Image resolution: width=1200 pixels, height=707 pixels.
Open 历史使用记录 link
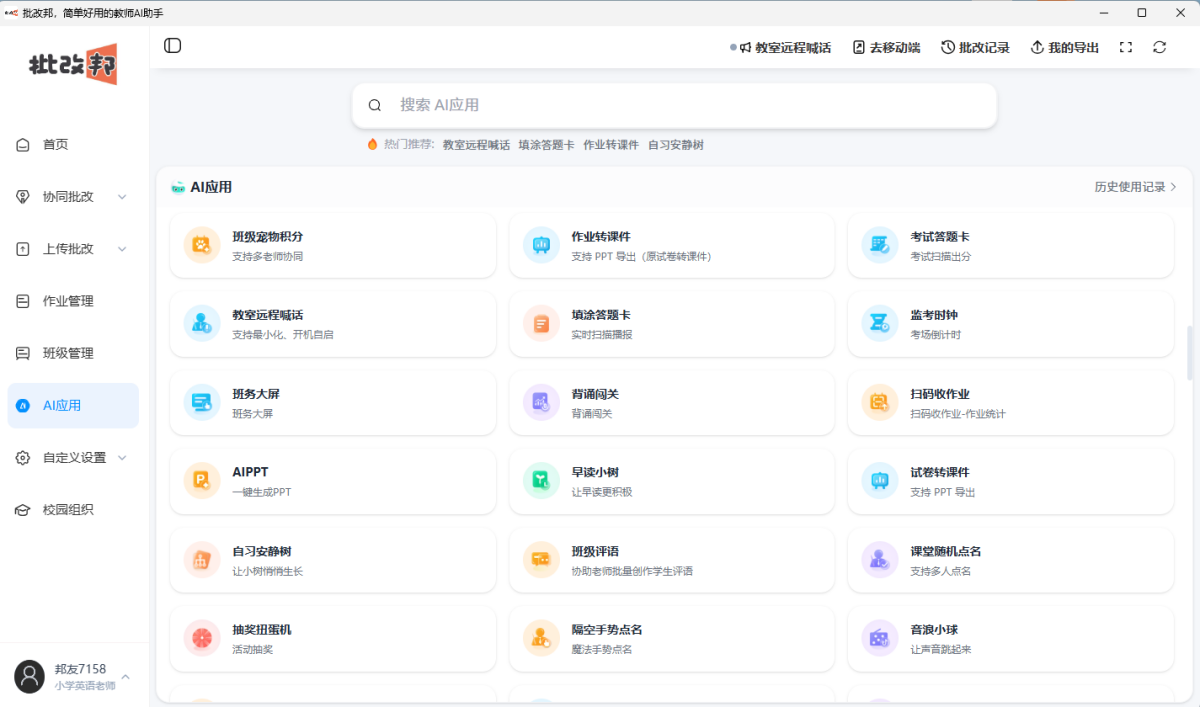pyautogui.click(x=1136, y=187)
